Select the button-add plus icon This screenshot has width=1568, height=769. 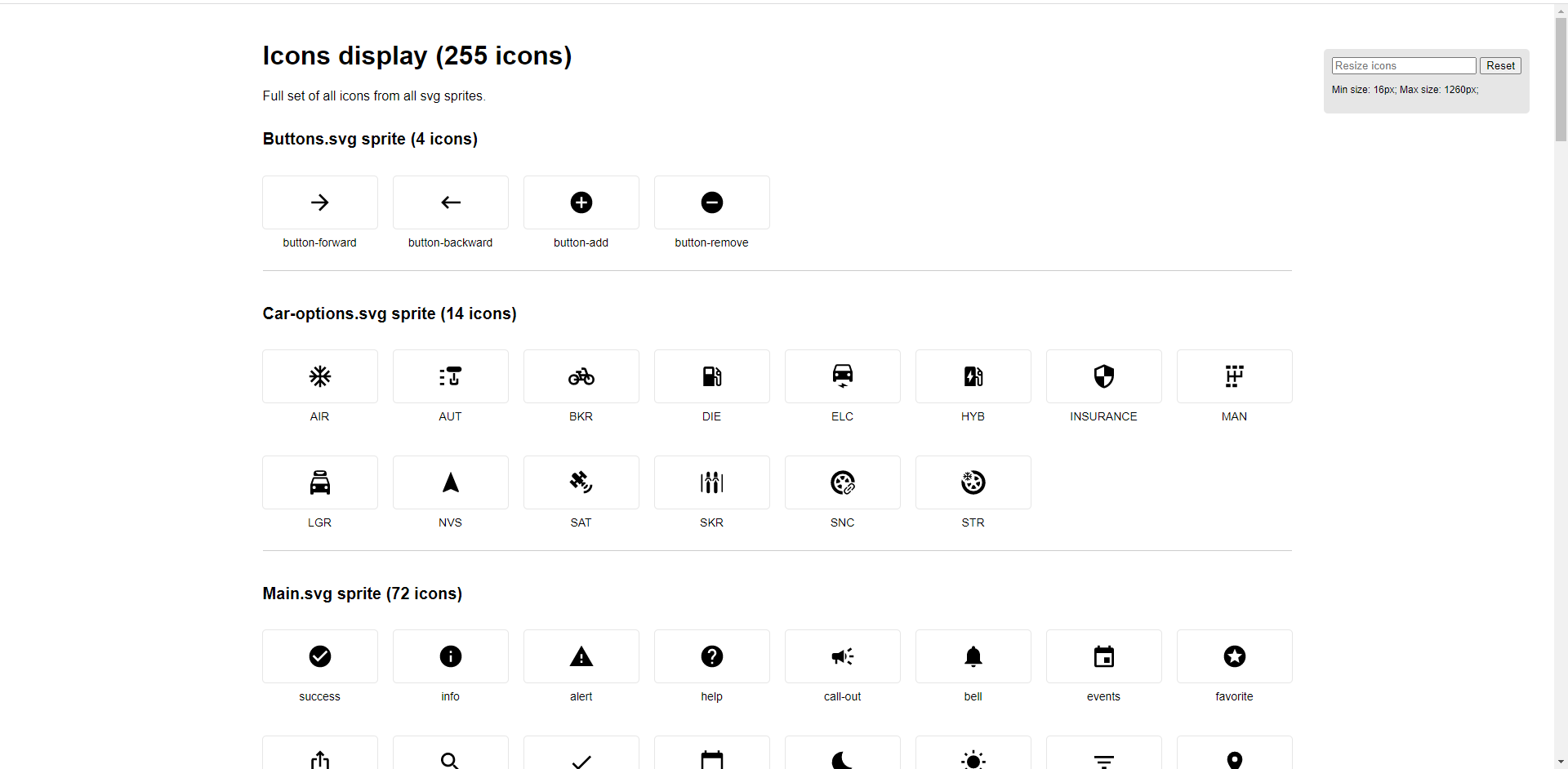coord(581,202)
